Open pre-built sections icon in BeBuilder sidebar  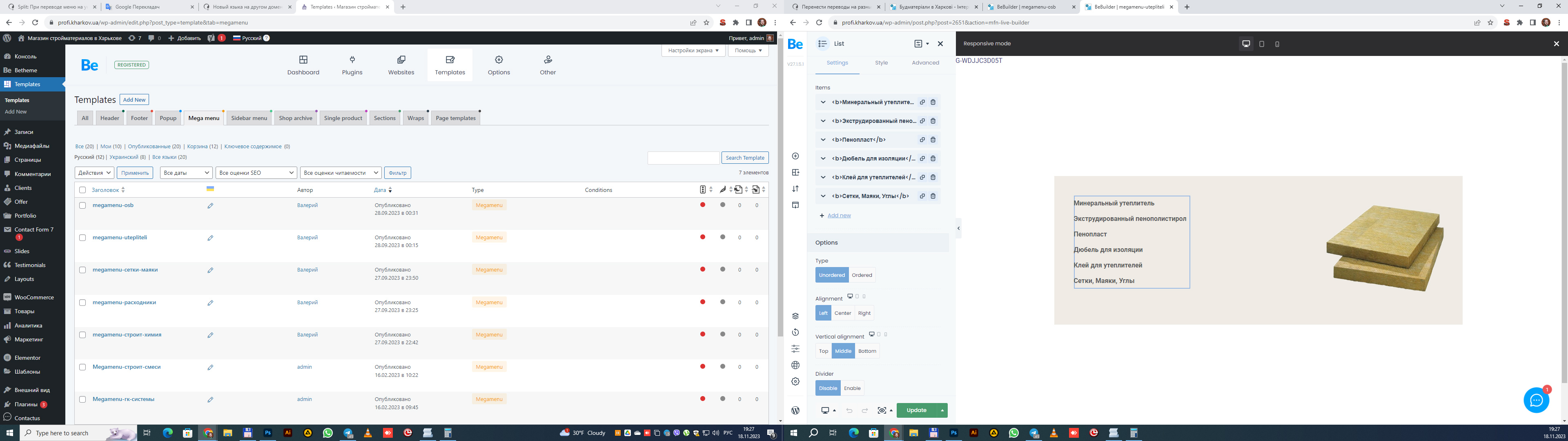(x=795, y=172)
